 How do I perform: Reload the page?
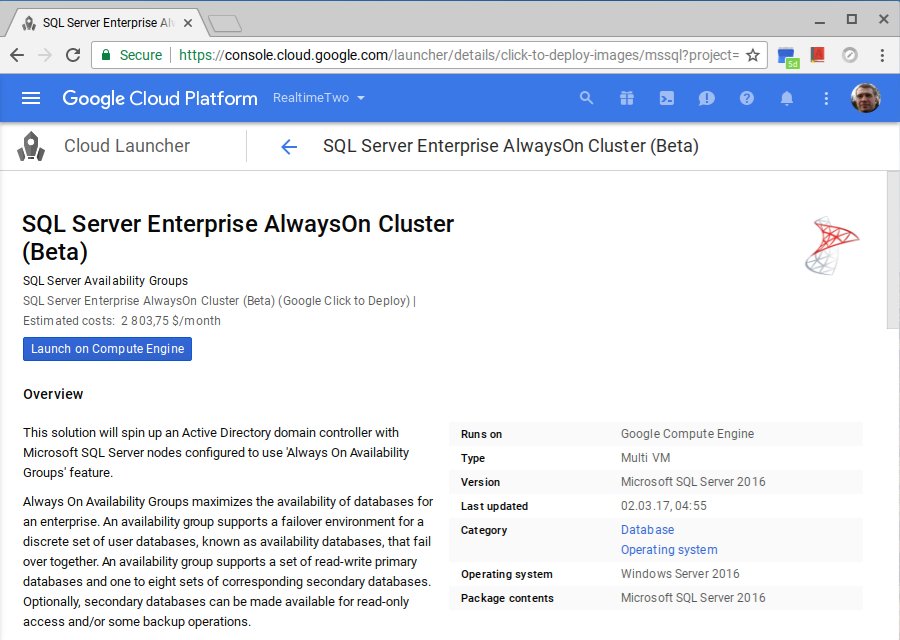point(73,55)
